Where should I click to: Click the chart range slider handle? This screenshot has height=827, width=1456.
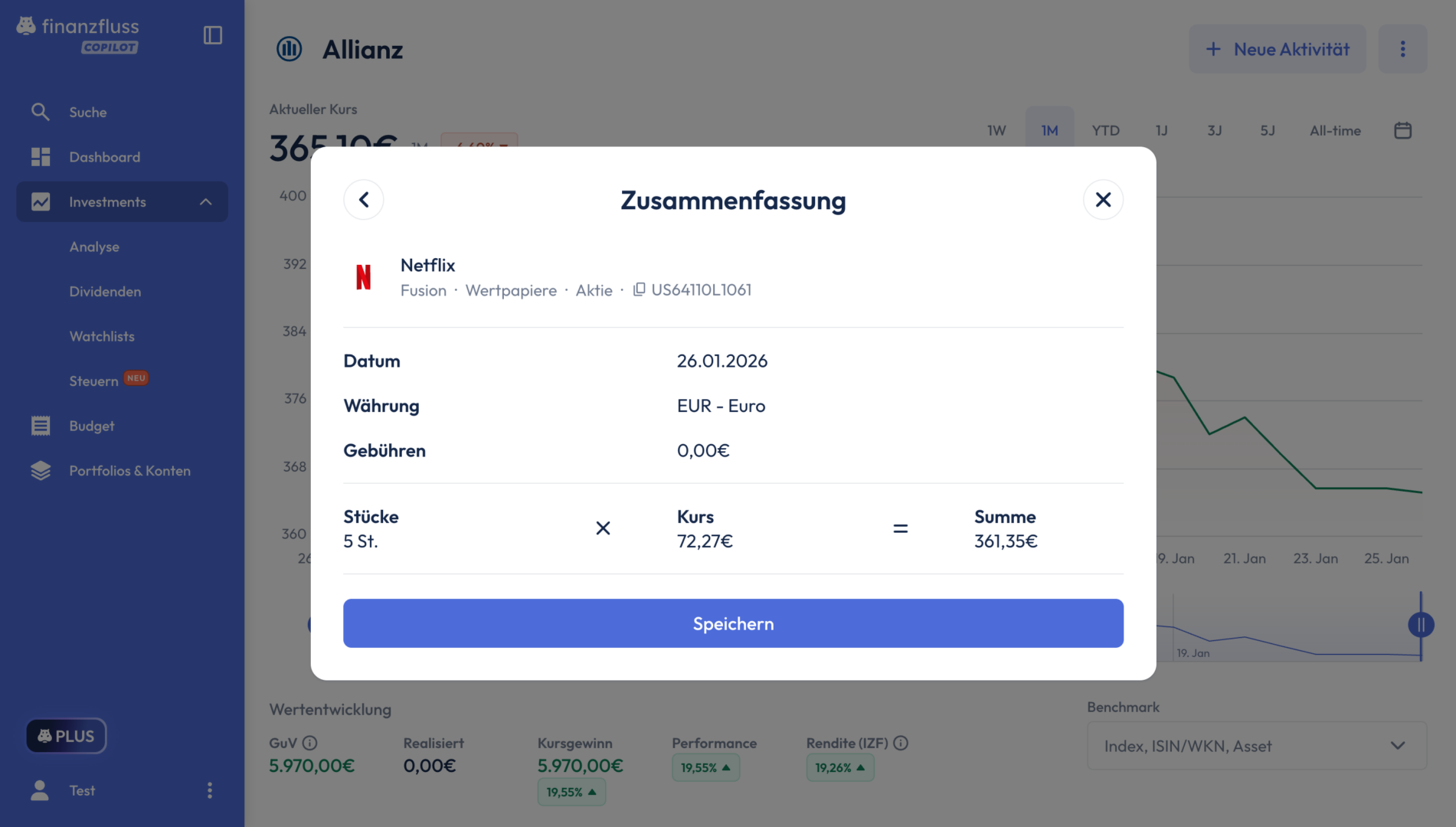click(x=1421, y=625)
